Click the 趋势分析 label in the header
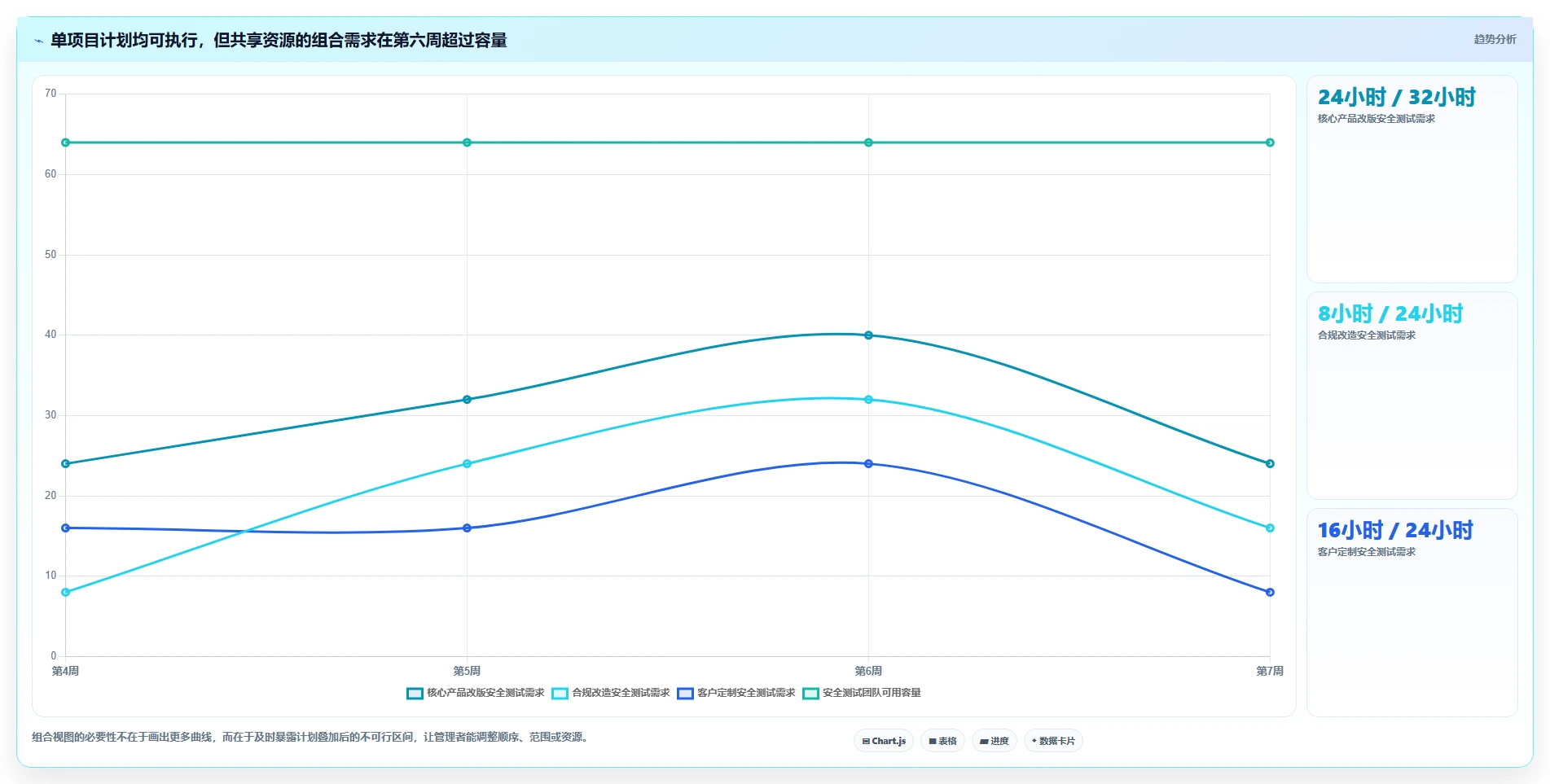1550x784 pixels. tap(1495, 39)
